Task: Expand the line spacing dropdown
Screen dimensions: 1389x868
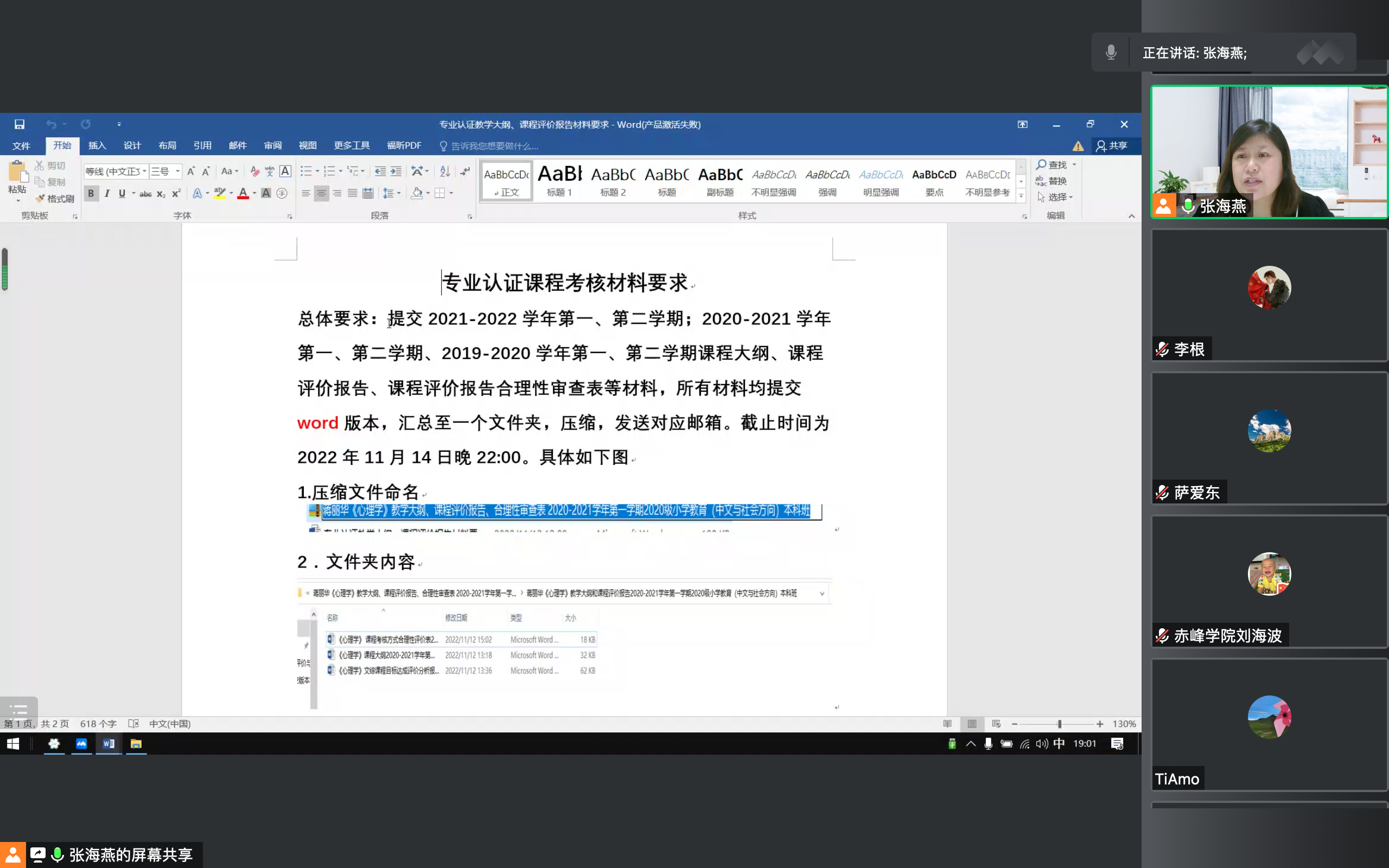Action: coord(399,194)
